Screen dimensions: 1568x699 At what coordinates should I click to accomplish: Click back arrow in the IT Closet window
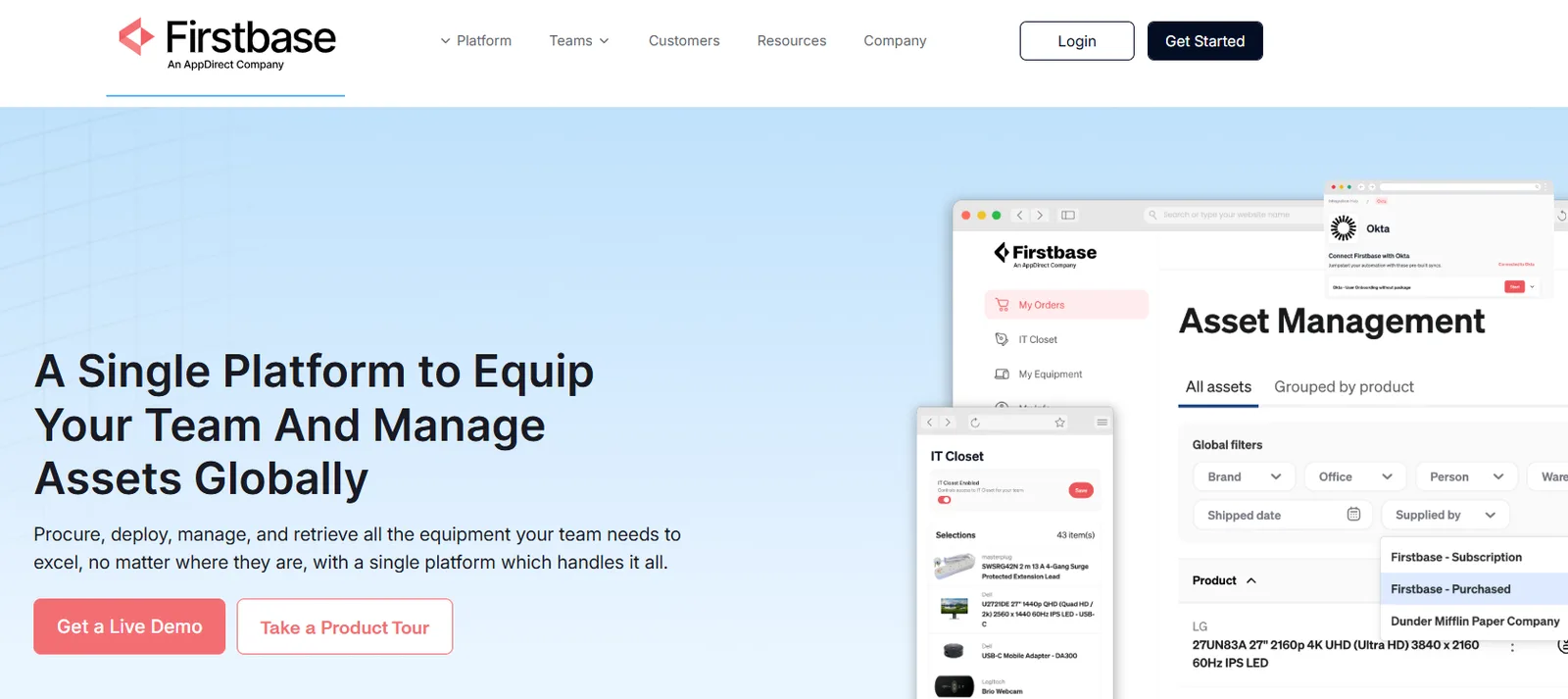click(930, 423)
